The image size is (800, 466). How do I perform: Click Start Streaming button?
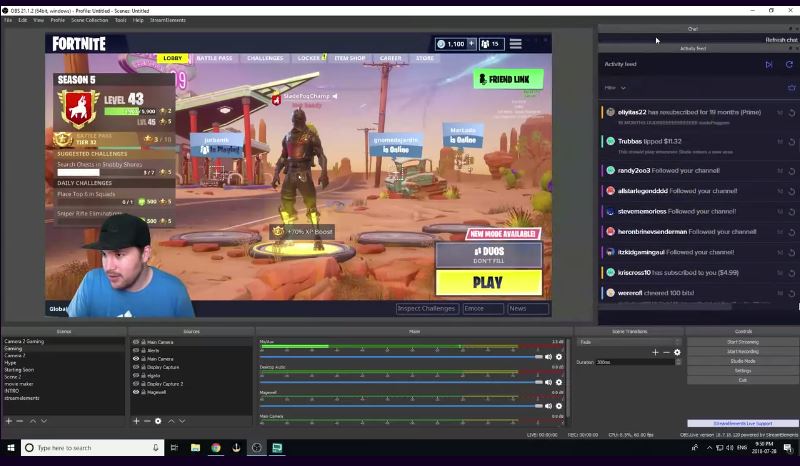(743, 342)
